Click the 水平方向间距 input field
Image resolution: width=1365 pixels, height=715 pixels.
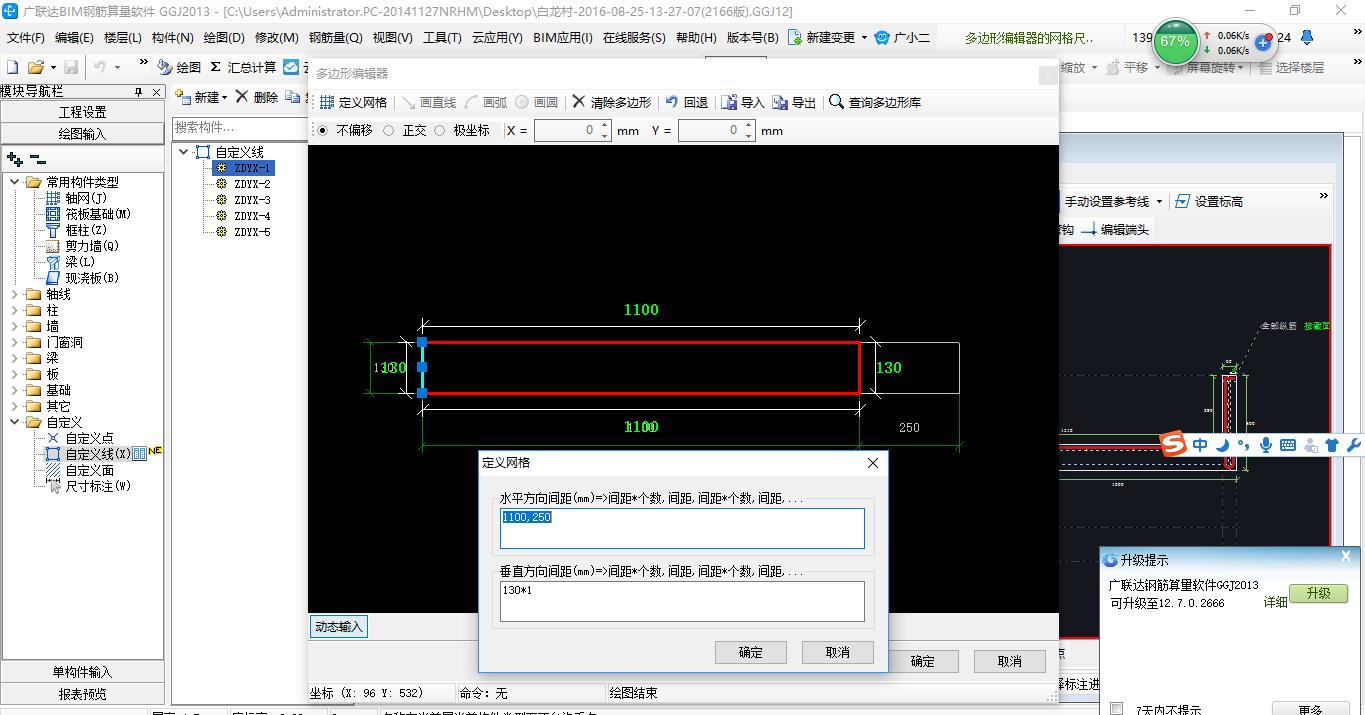(682, 528)
